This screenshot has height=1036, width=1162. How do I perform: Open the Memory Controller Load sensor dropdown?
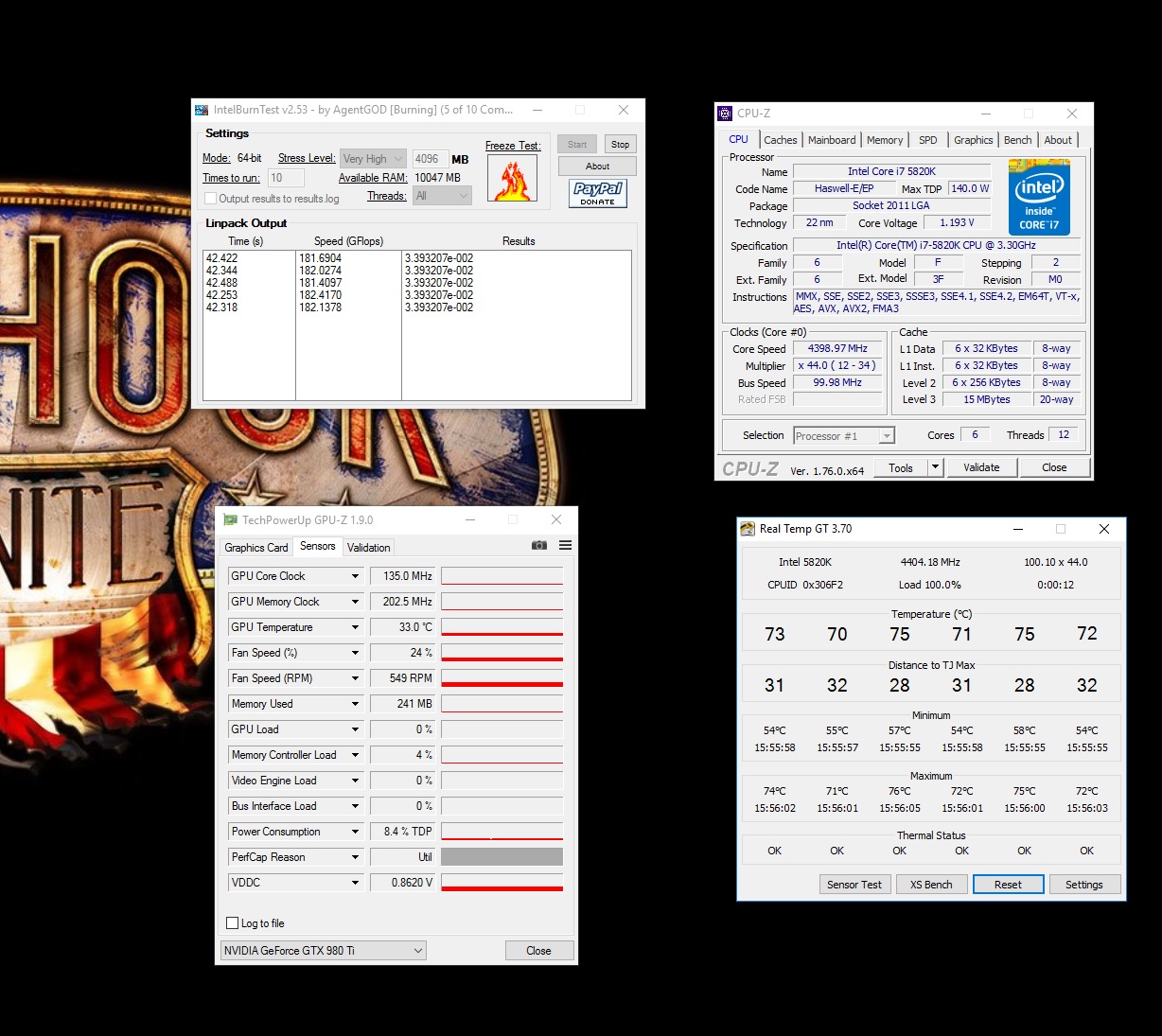click(356, 755)
